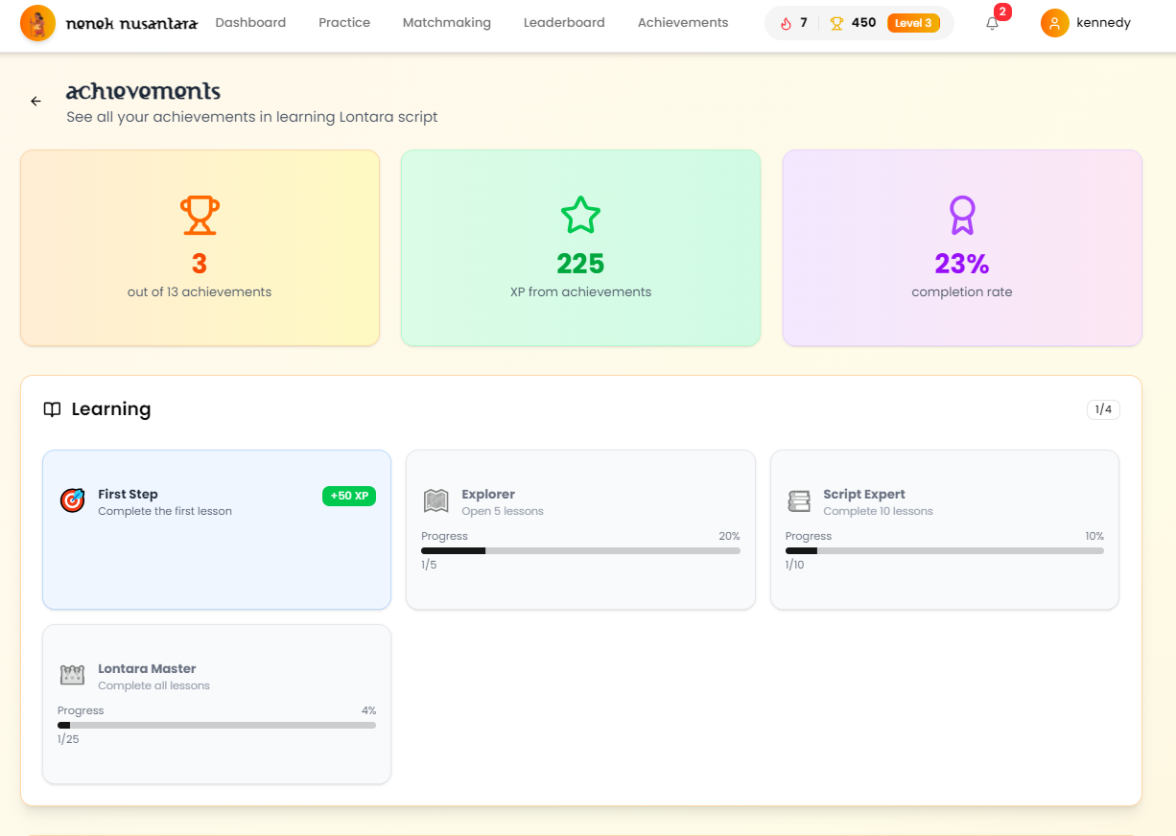Click the purple ribbon icon in completion card
The image size is (1176, 836).
[962, 215]
